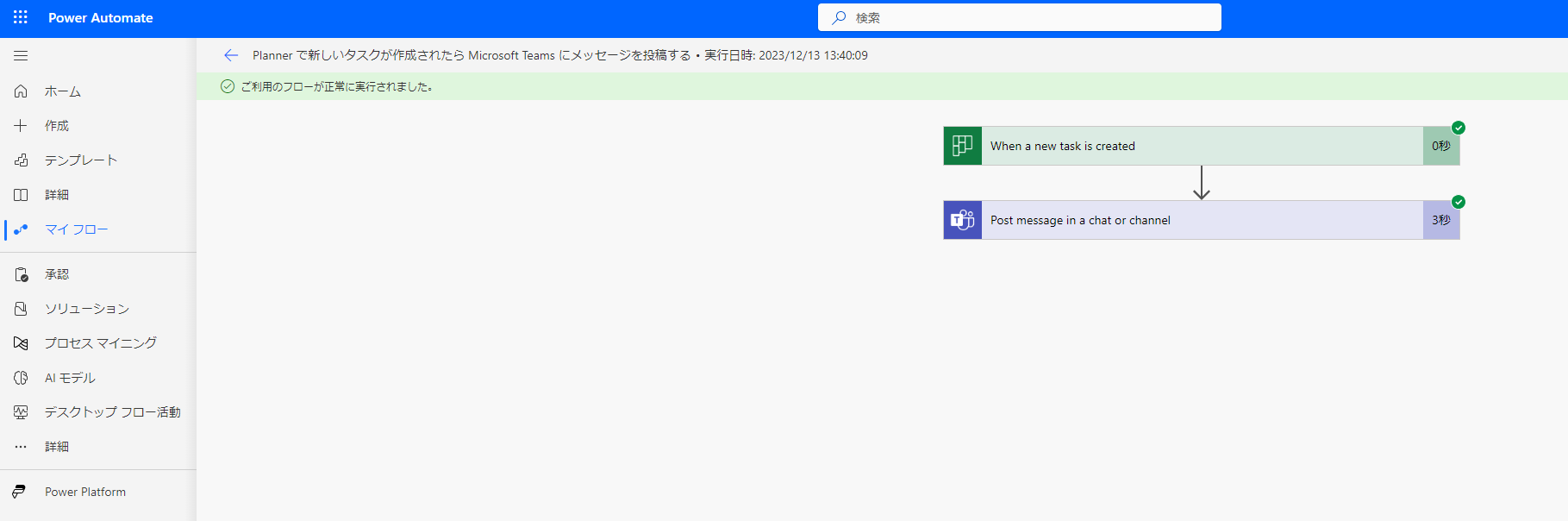
Task: Go back using the left arrow
Action: pyautogui.click(x=231, y=55)
